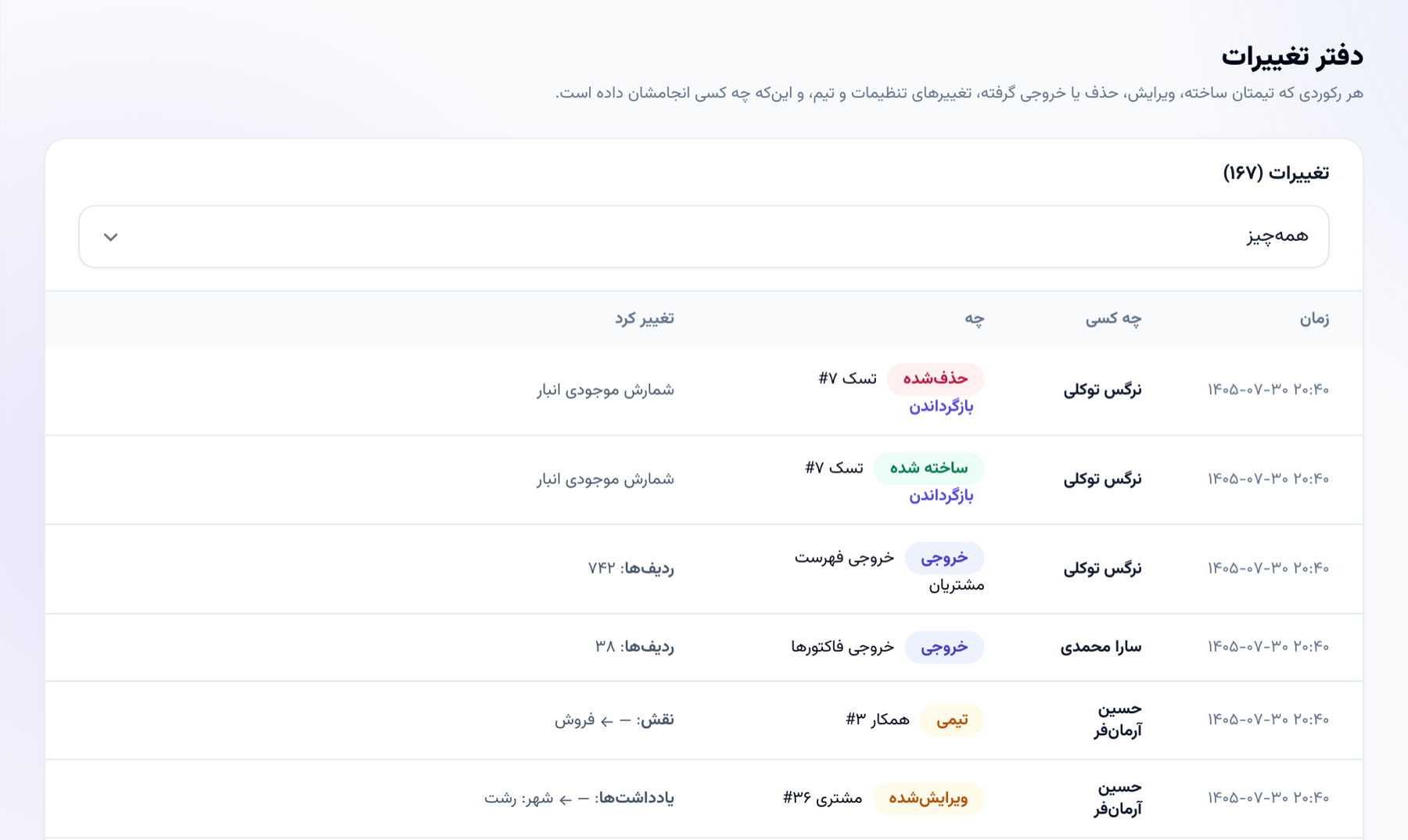1408x840 pixels.
Task: Click timestamp in سارا محمدی row
Action: pos(1268,647)
